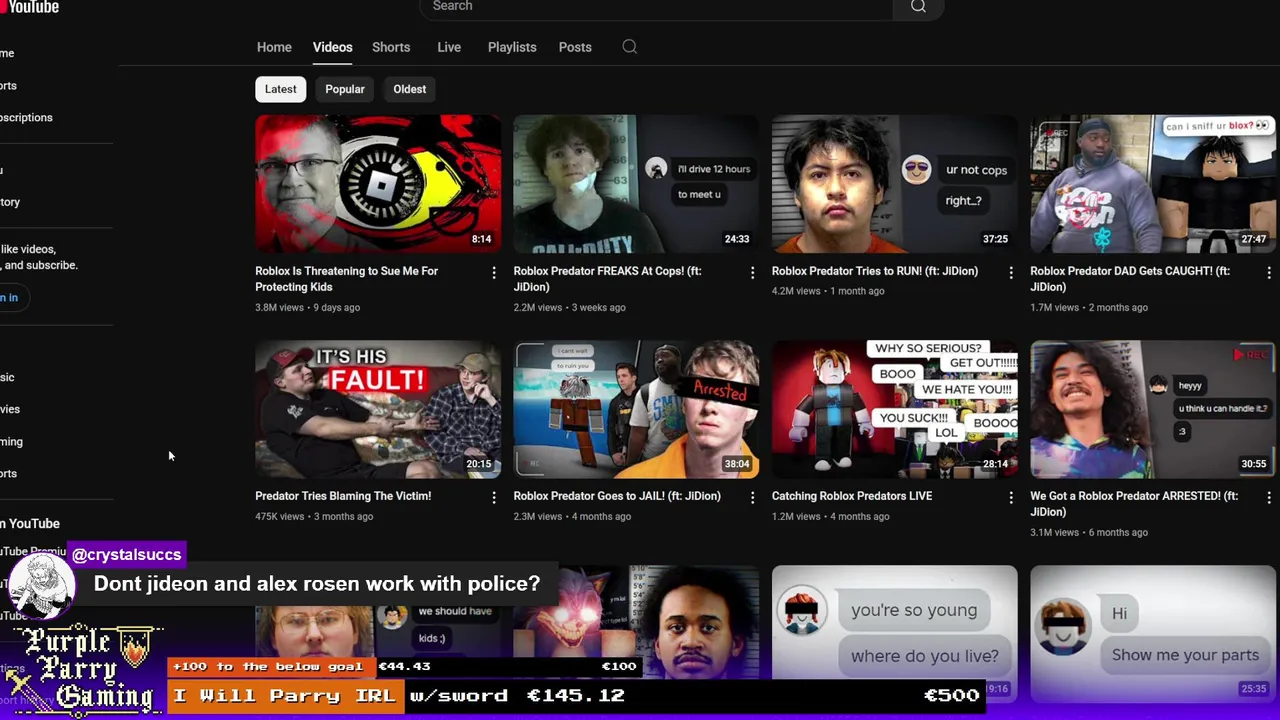
Task: Open options menu for Roblox Predator DAD Gets CAUGHT video
Action: 1268,272
